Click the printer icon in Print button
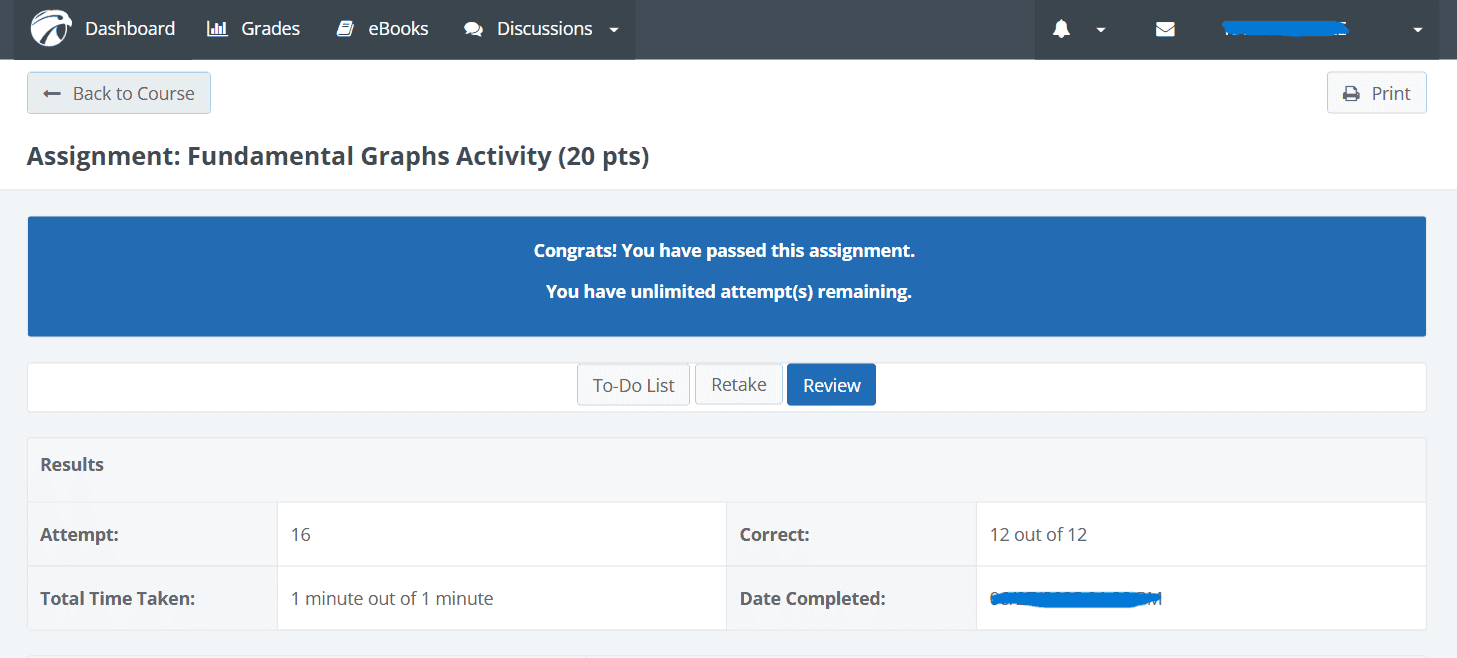 click(x=1351, y=94)
